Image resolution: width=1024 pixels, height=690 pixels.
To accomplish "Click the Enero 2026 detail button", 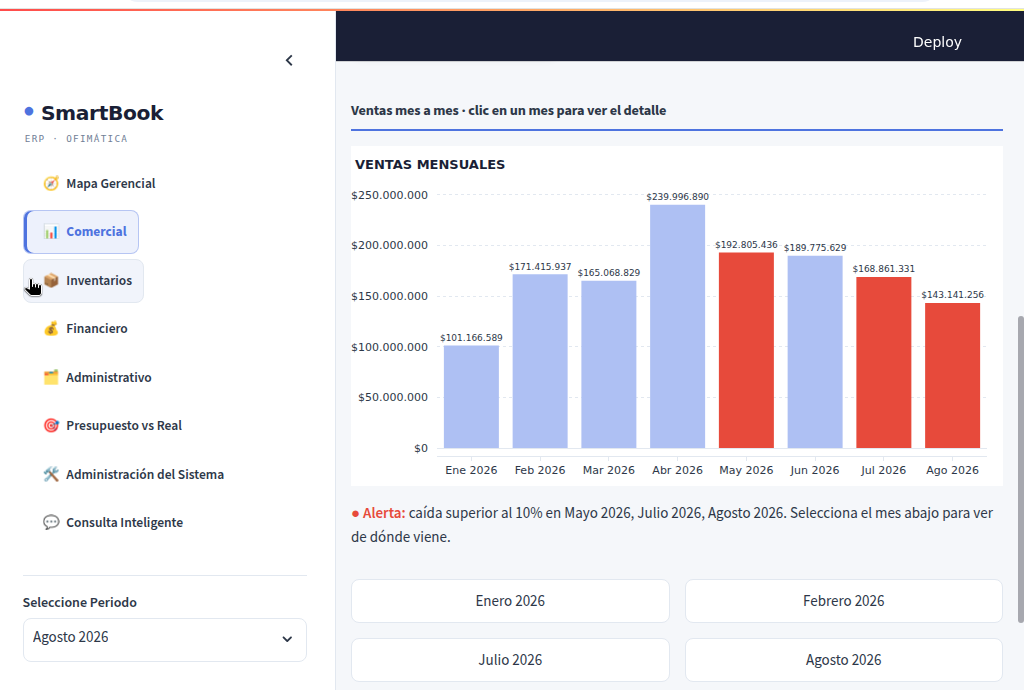I will click(x=510, y=601).
